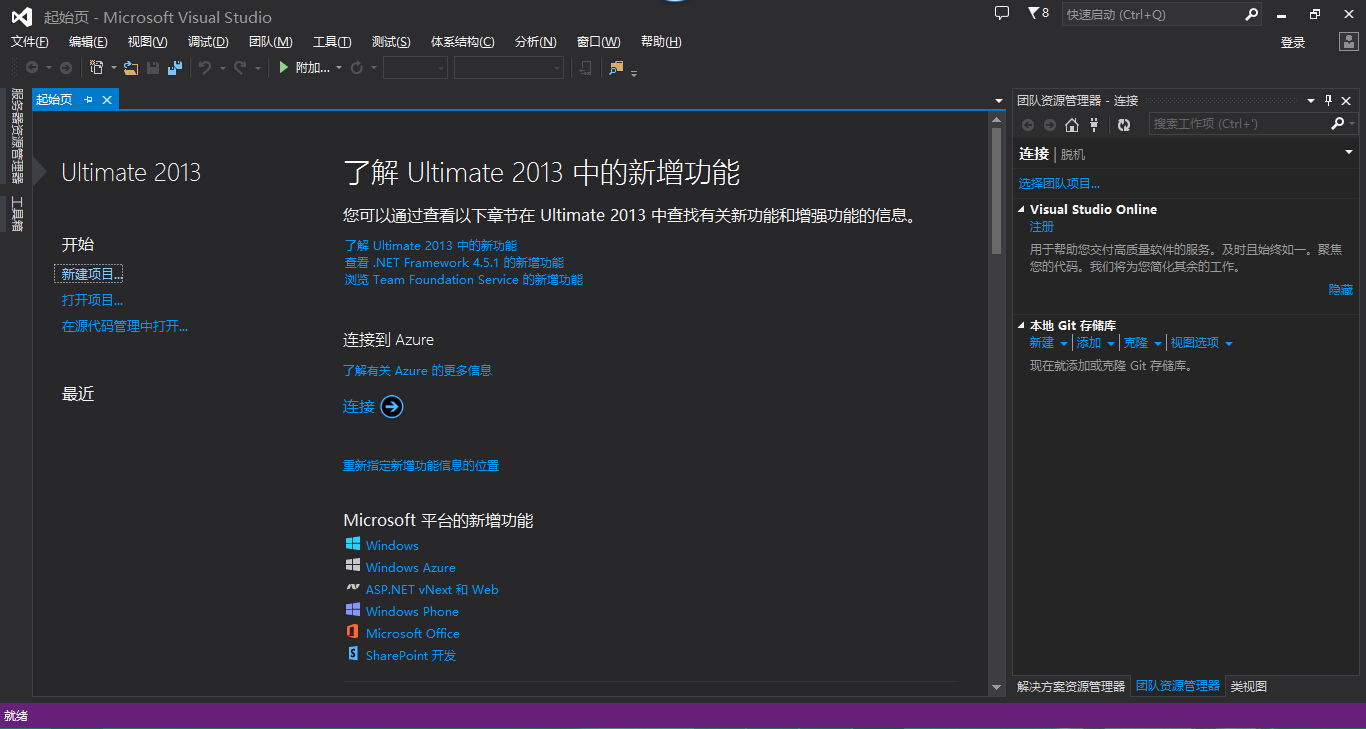This screenshot has width=1366, height=729.
Task: Toggle the pin on the 起始页 tab
Action: pyautogui.click(x=88, y=100)
